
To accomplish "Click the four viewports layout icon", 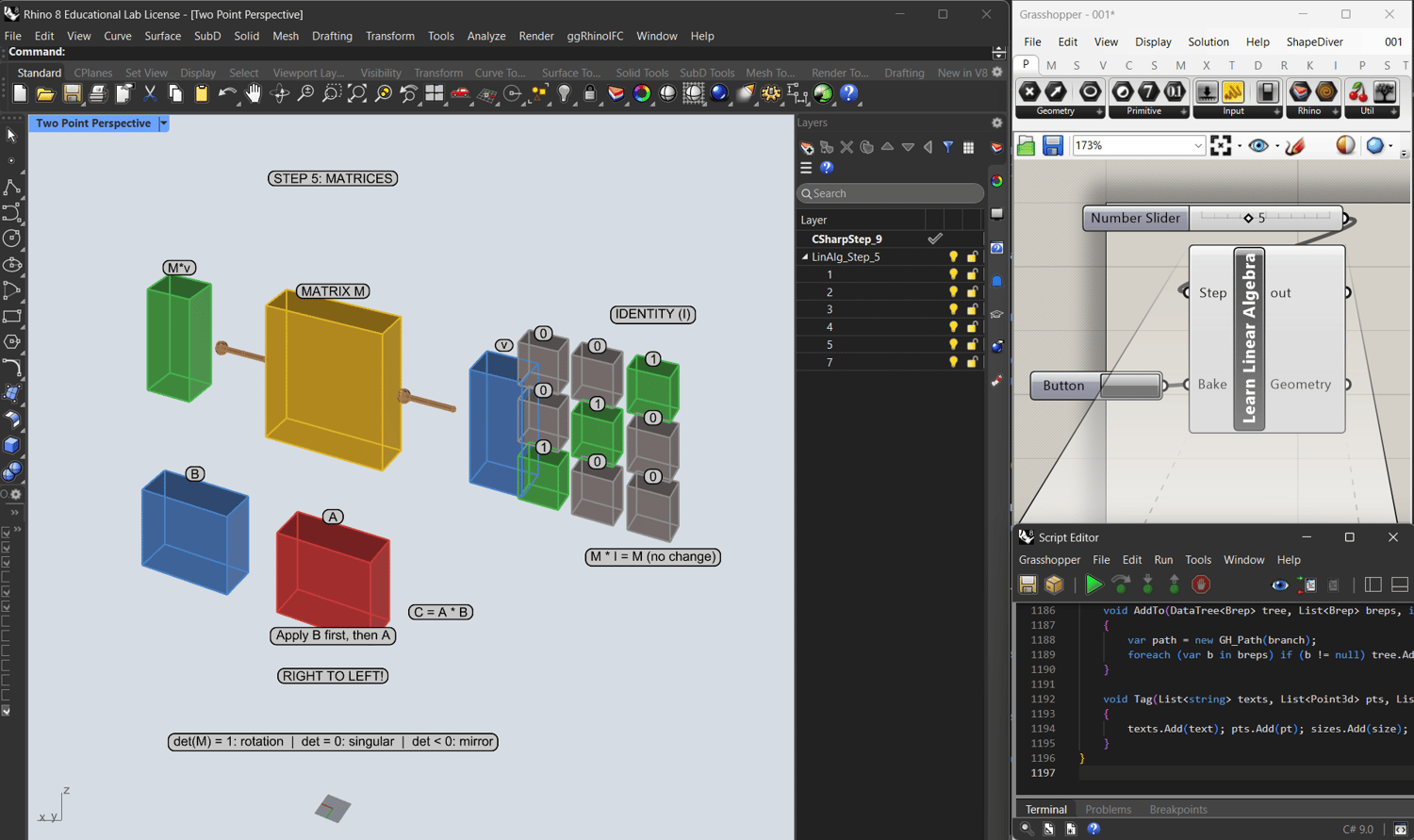I will [x=435, y=93].
